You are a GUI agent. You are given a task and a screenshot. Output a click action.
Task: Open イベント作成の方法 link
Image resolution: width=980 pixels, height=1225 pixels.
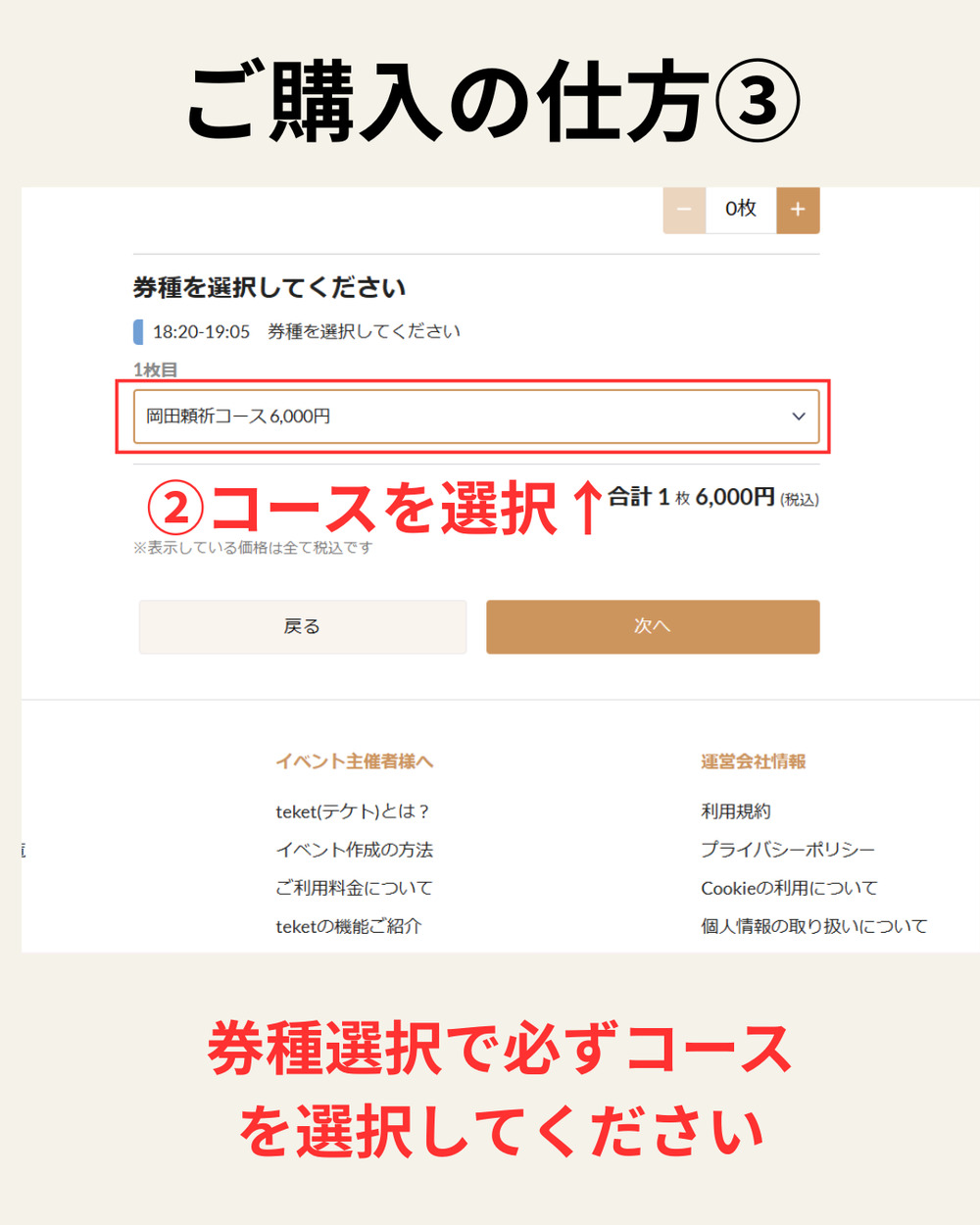[354, 850]
